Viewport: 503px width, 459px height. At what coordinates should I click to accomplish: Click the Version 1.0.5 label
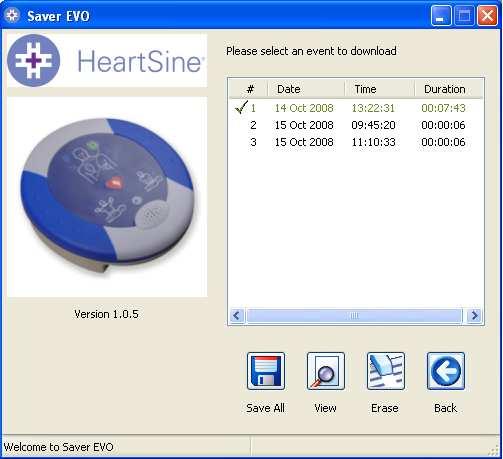pyautogui.click(x=106, y=314)
